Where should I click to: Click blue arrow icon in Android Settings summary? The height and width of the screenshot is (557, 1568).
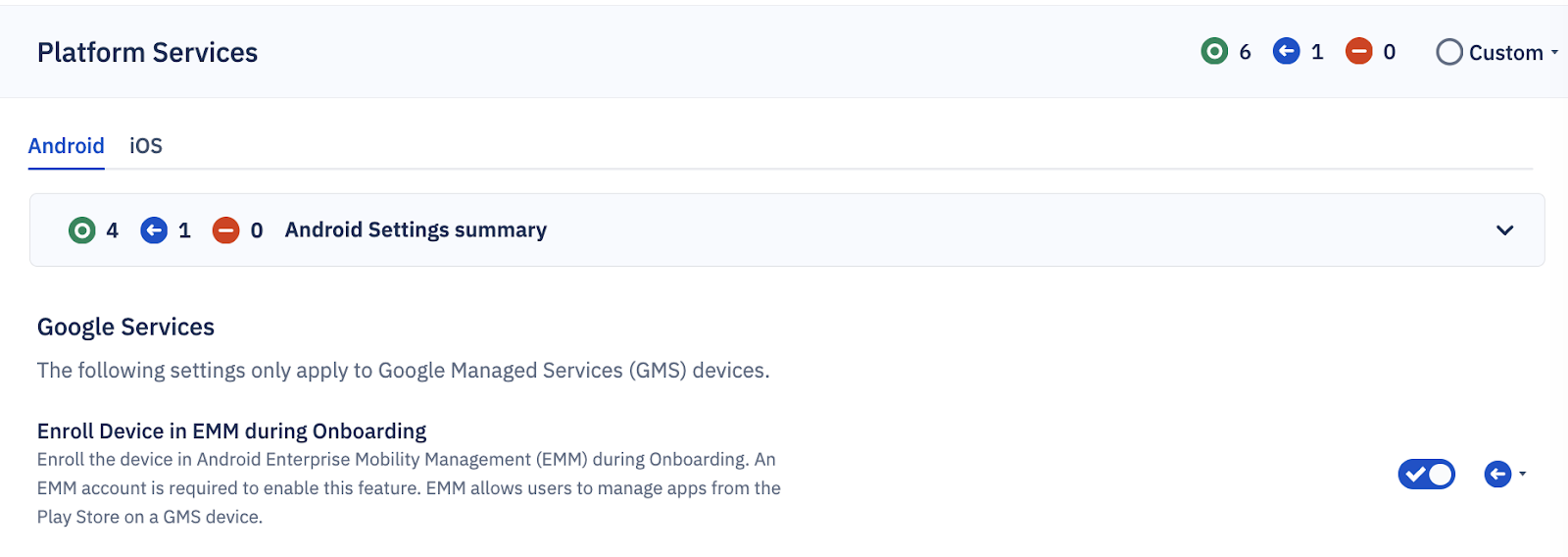[154, 230]
